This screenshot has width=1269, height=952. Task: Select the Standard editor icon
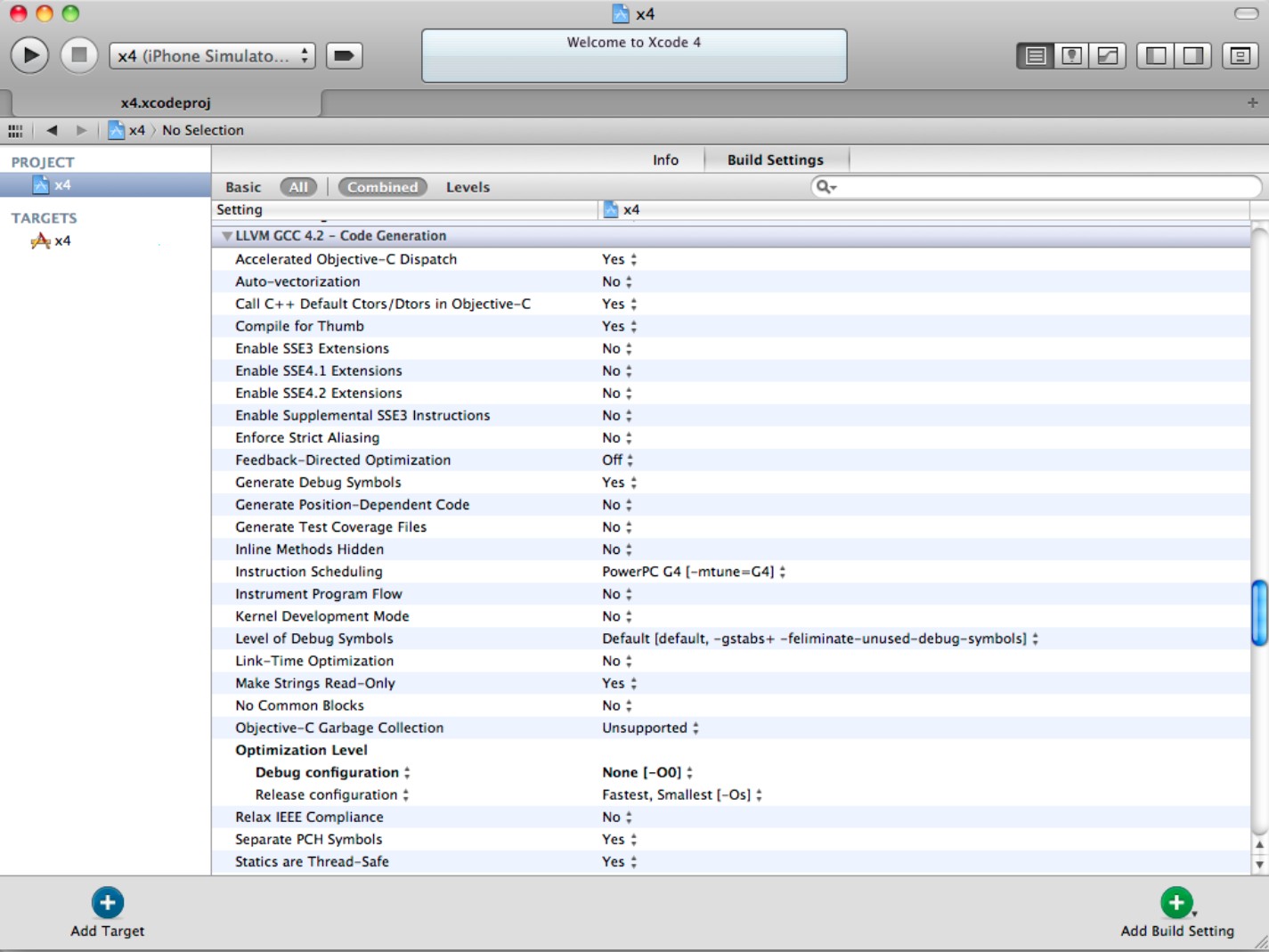pos(1035,56)
